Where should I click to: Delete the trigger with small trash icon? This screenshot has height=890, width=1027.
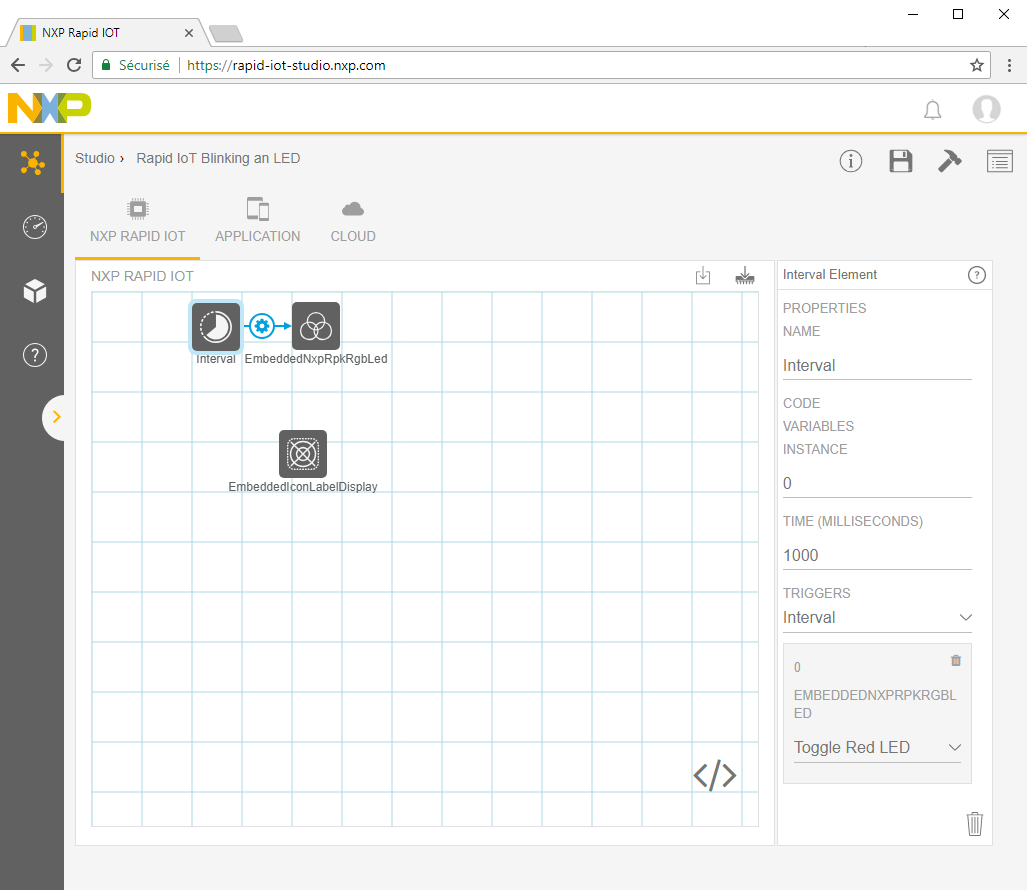point(955,661)
